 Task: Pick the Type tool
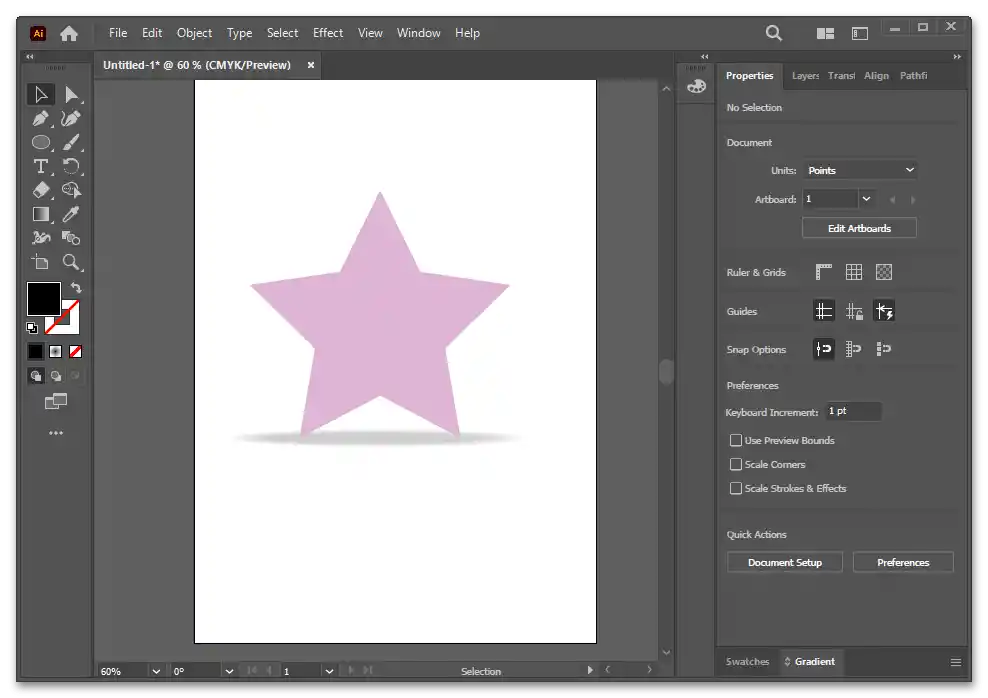point(40,166)
